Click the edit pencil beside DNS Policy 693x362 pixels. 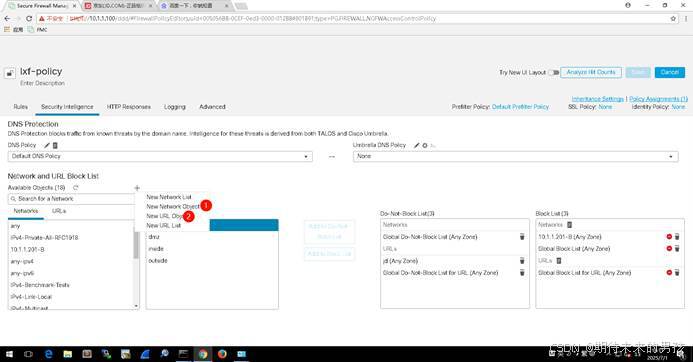click(x=47, y=145)
